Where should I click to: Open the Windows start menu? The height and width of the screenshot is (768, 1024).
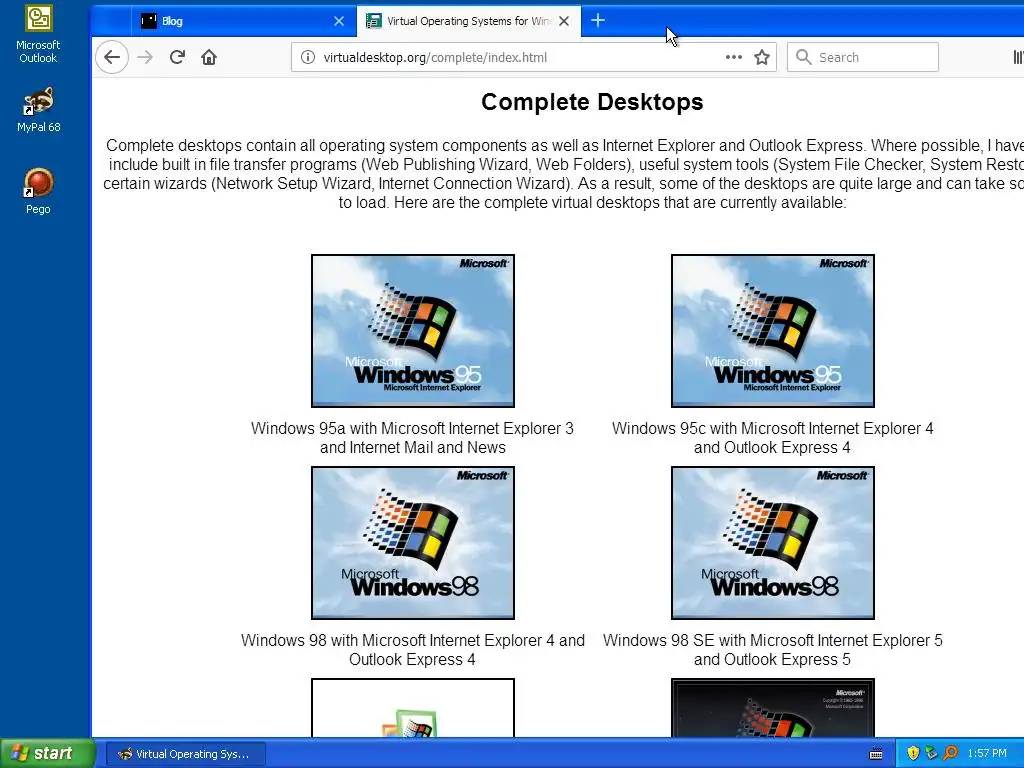tap(47, 753)
